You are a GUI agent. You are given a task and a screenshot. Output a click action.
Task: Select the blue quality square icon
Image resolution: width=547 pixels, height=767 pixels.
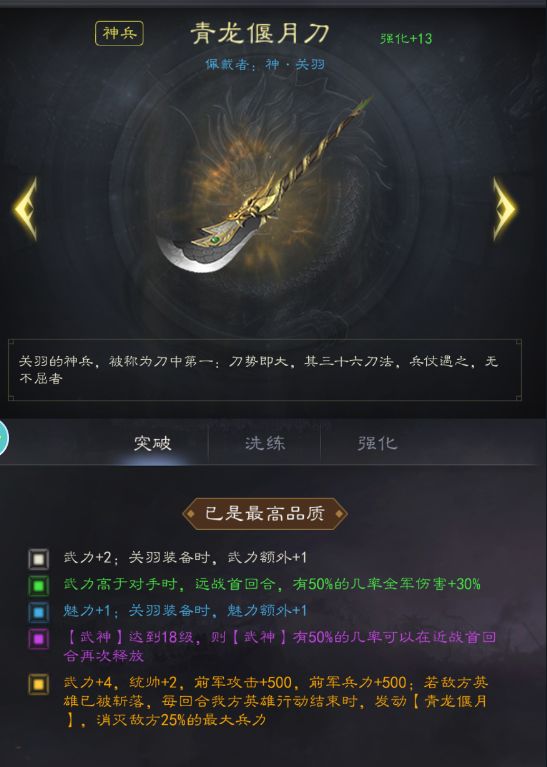click(x=38, y=612)
